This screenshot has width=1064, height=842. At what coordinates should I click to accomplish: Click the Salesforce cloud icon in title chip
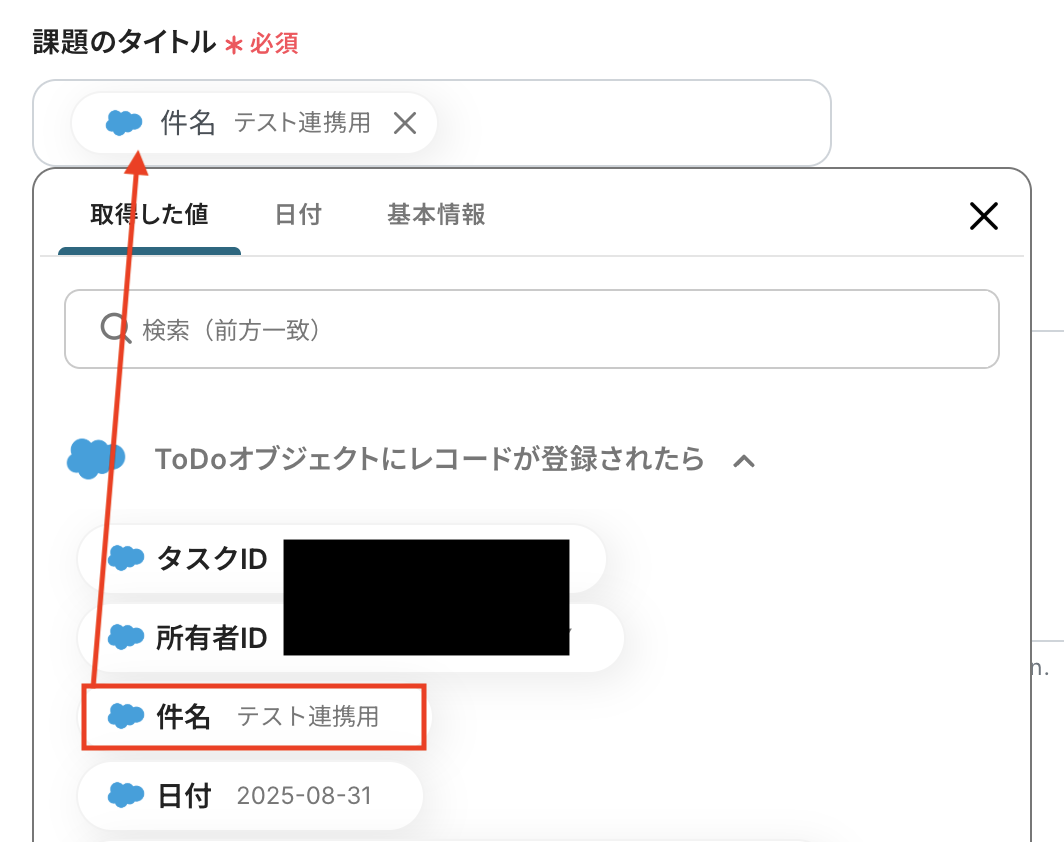click(124, 123)
